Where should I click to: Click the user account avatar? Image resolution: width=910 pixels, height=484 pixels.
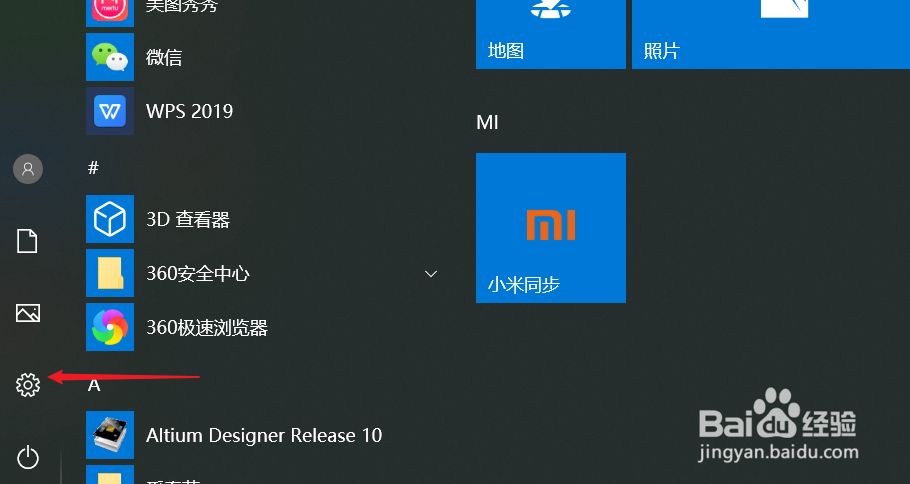coord(28,169)
